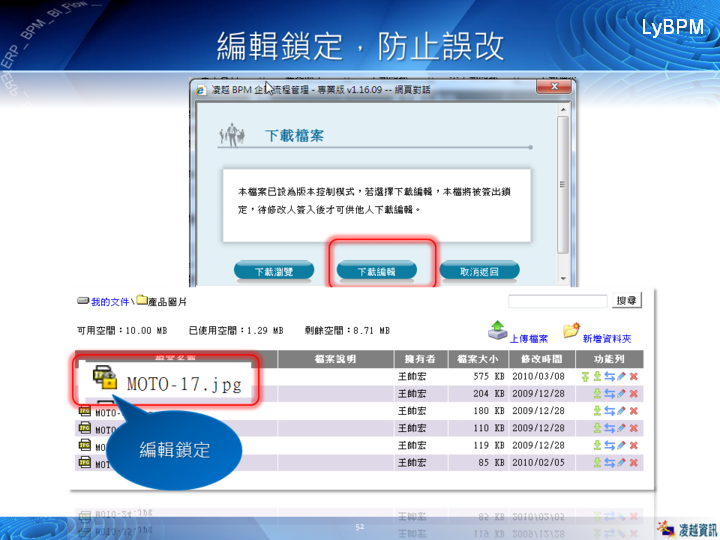Click the dialog scrollbar up arrow
Viewport: 720px width, 540px height.
[x=563, y=110]
